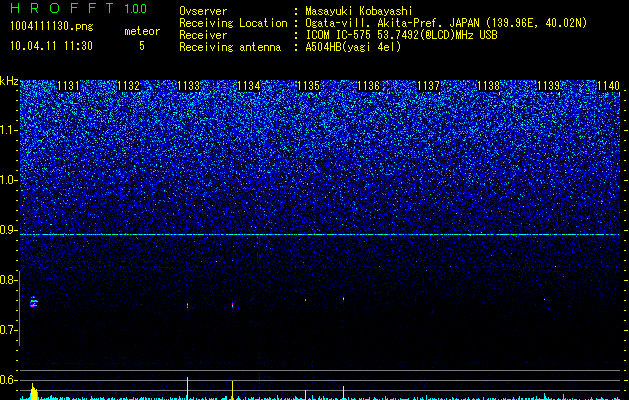Click the 1132 time marker
This screenshot has width=629, height=400.
coord(128,86)
